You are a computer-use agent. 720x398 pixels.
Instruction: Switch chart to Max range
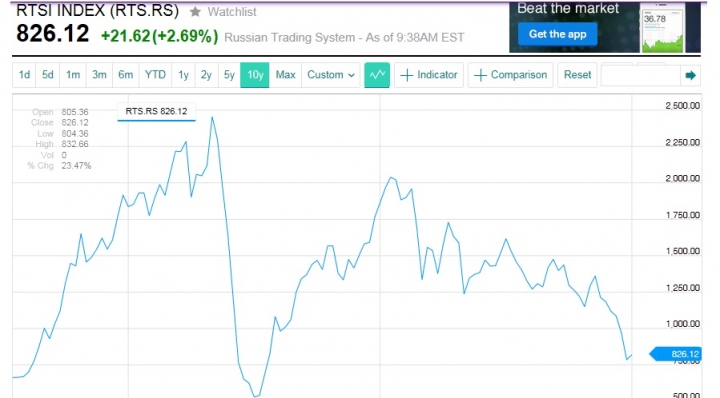click(x=285, y=75)
